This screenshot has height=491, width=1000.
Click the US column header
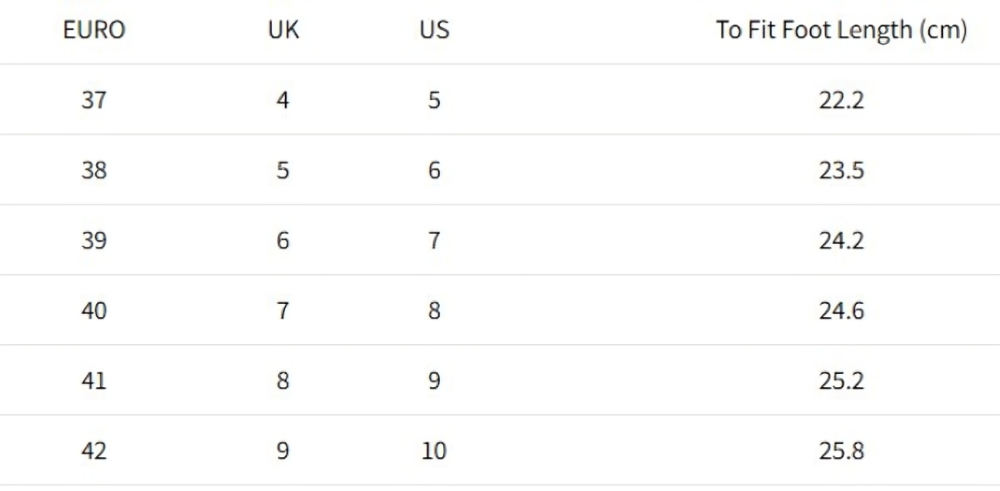click(x=434, y=30)
